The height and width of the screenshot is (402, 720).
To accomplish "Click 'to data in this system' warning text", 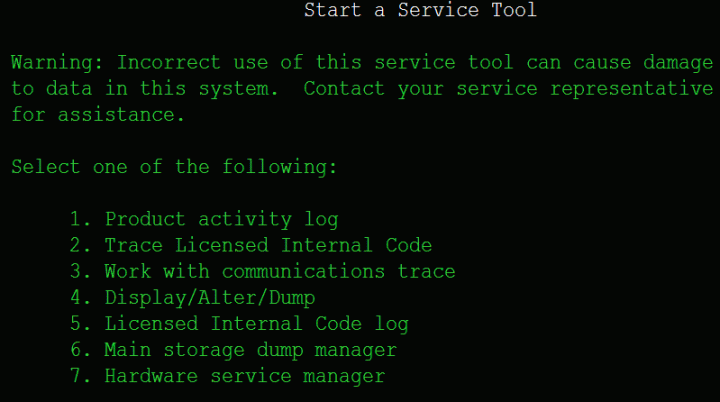I will pyautogui.click(x=145, y=89).
